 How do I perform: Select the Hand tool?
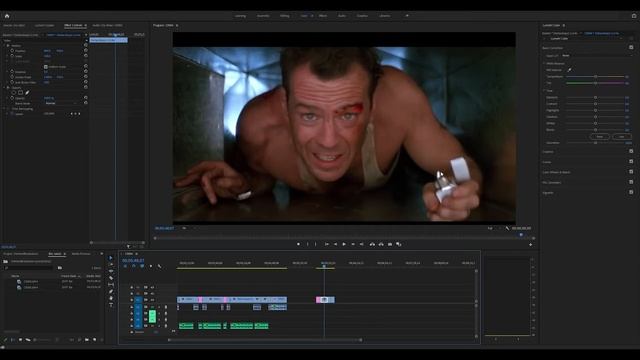pos(111,298)
